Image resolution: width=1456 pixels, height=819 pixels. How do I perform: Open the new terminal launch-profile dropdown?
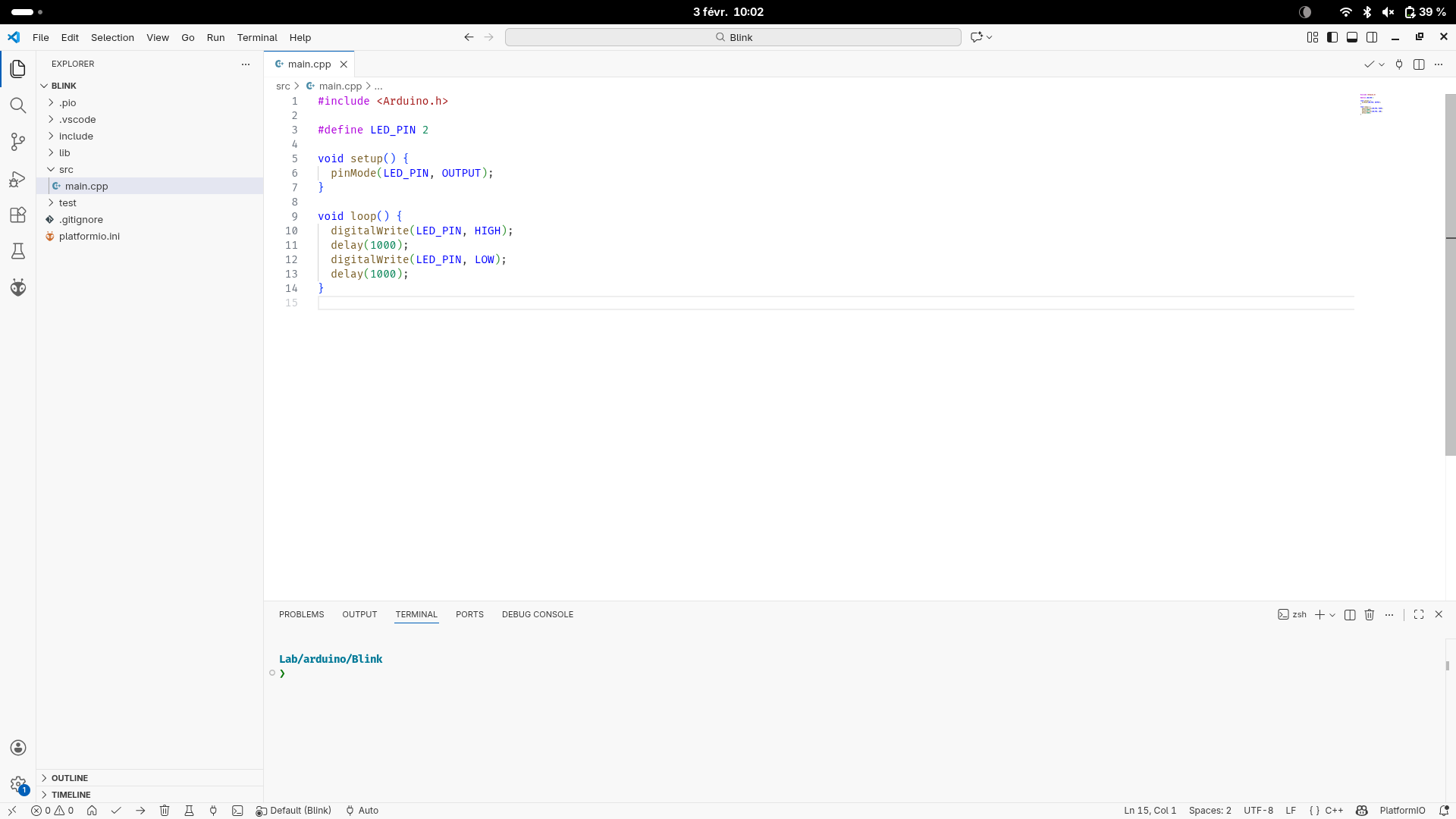pos(1332,615)
